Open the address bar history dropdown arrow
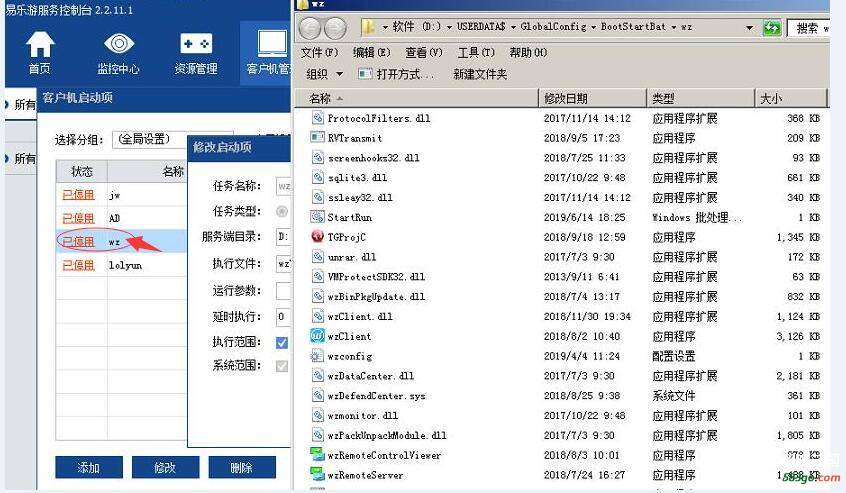 749,28
